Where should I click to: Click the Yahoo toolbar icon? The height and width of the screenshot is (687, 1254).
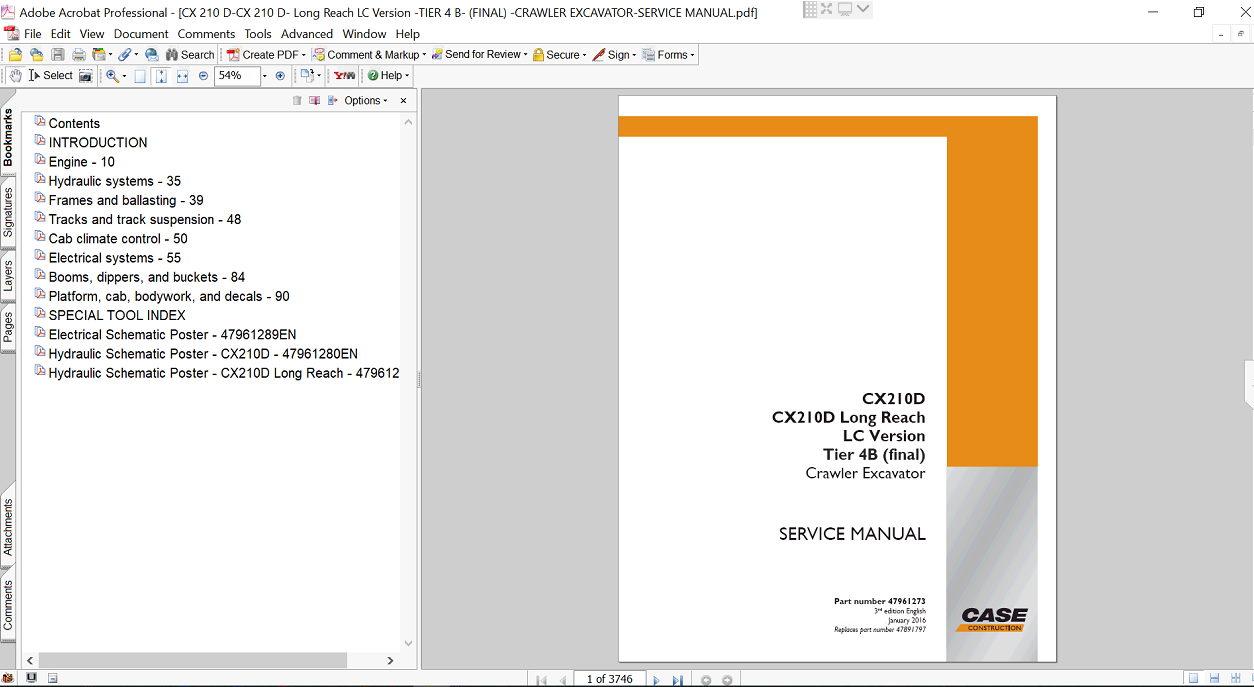[343, 75]
